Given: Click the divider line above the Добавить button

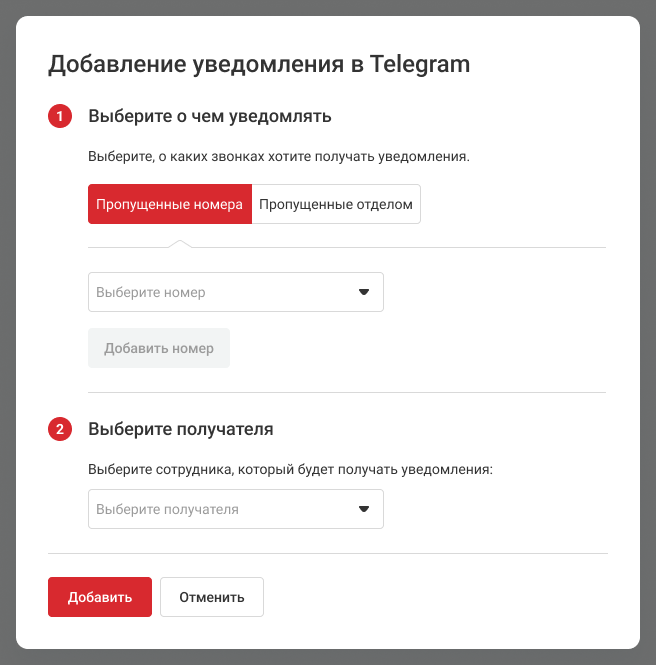Looking at the screenshot, I should [x=328, y=553].
